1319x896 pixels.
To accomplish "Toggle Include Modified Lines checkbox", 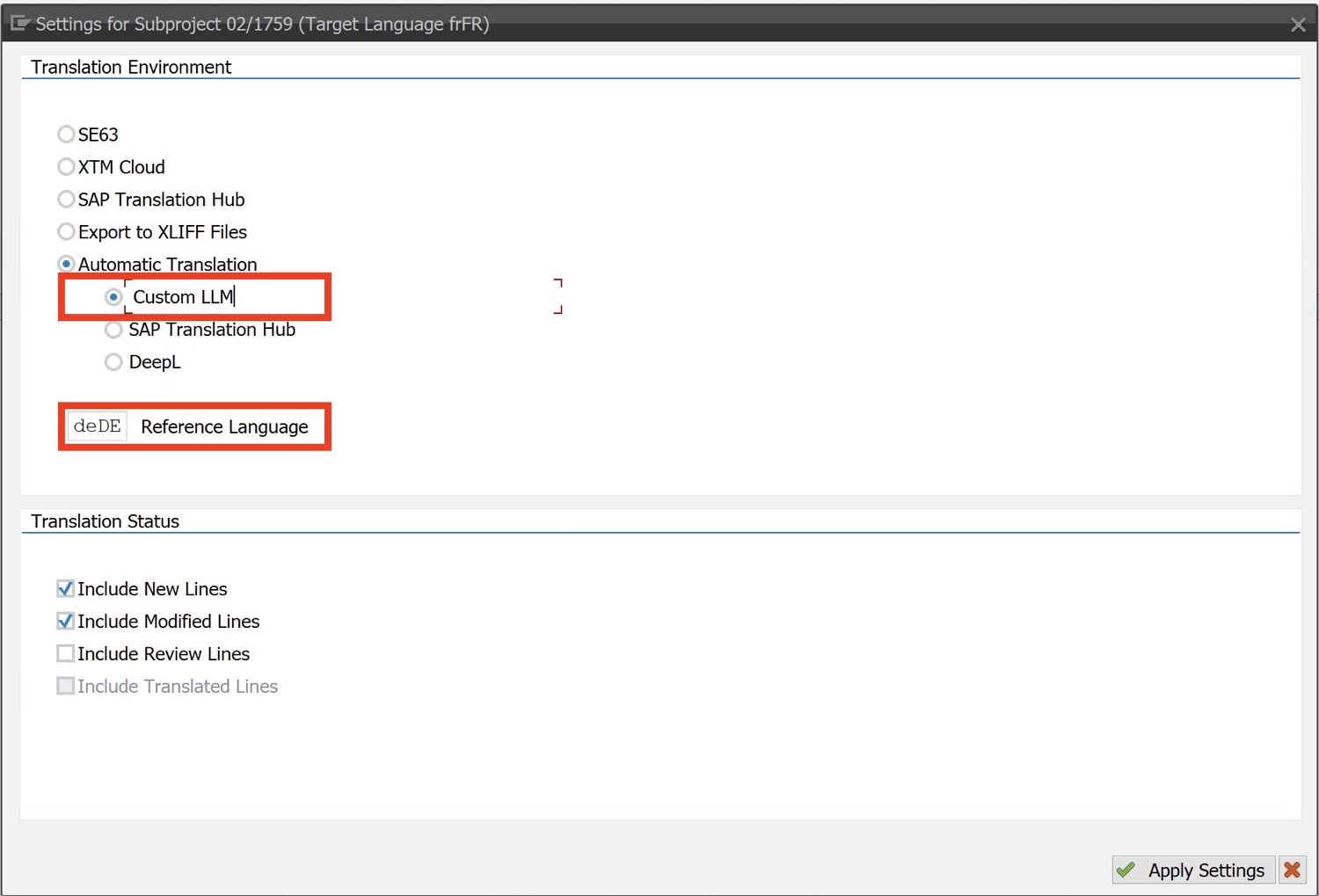I will pyautogui.click(x=65, y=621).
